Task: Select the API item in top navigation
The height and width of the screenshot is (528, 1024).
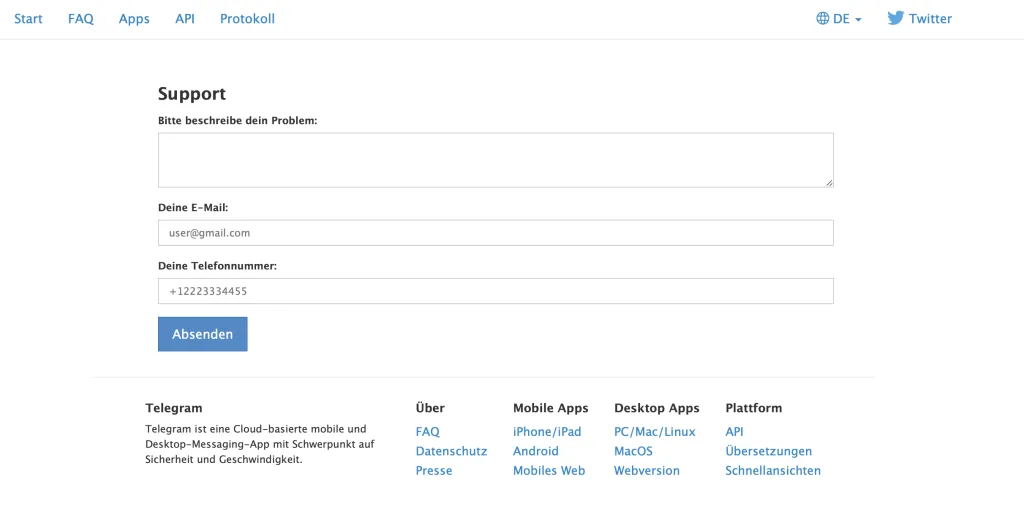Action: pyautogui.click(x=185, y=18)
